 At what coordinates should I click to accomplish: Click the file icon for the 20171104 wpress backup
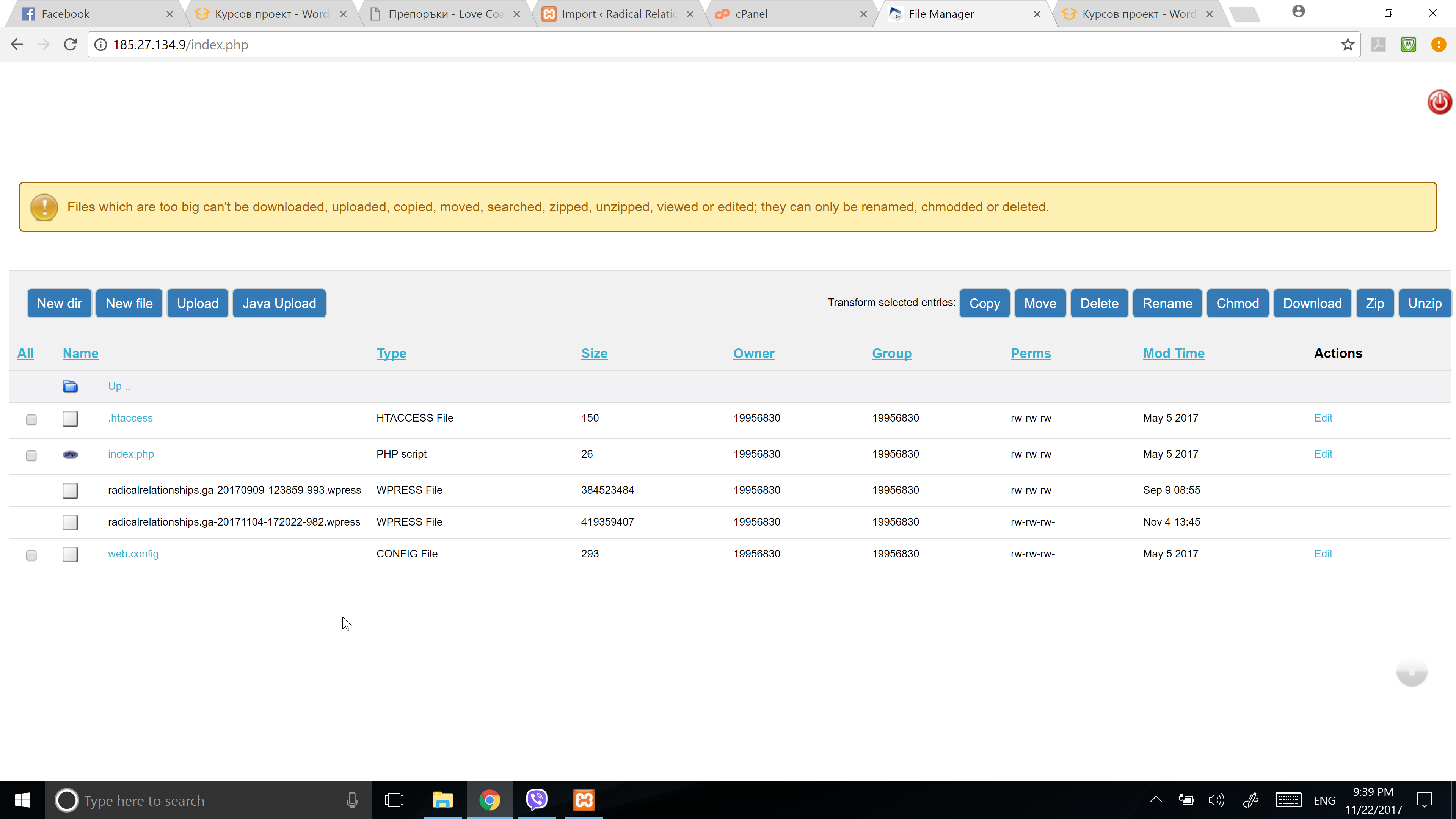(x=70, y=522)
